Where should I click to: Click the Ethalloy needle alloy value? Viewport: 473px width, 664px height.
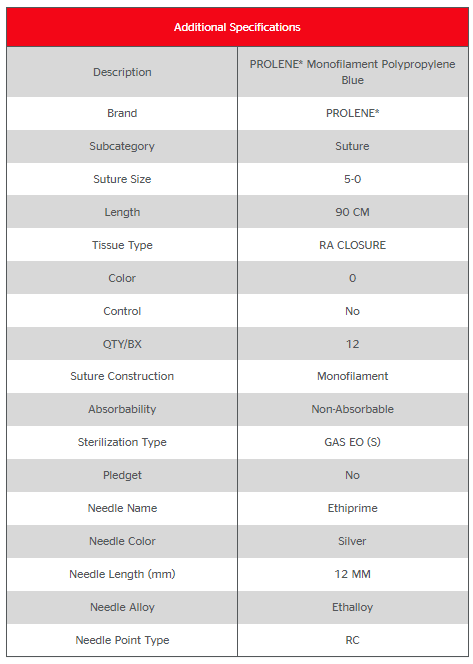[352, 607]
